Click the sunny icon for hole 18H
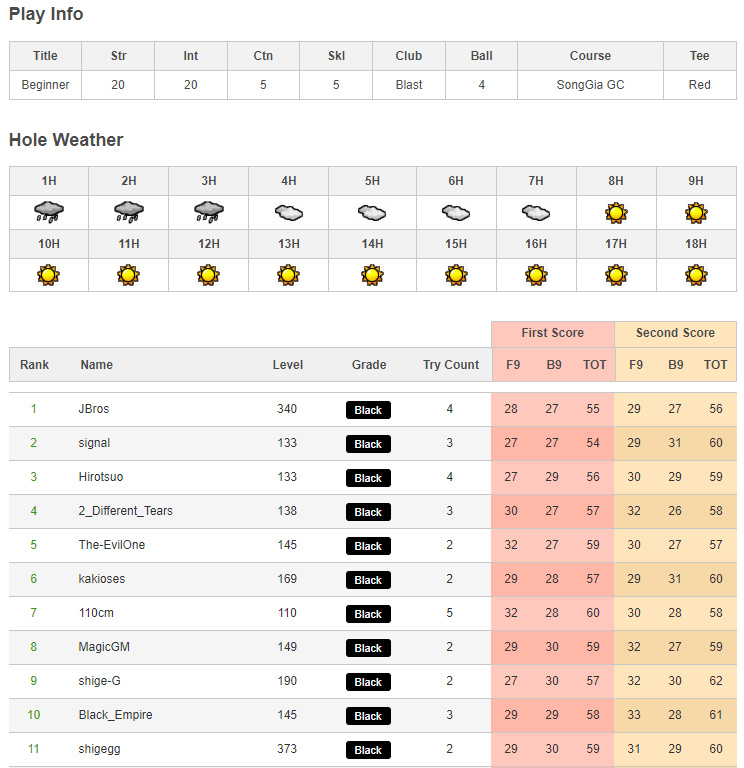The width and height of the screenshot is (744, 768). pos(696,274)
